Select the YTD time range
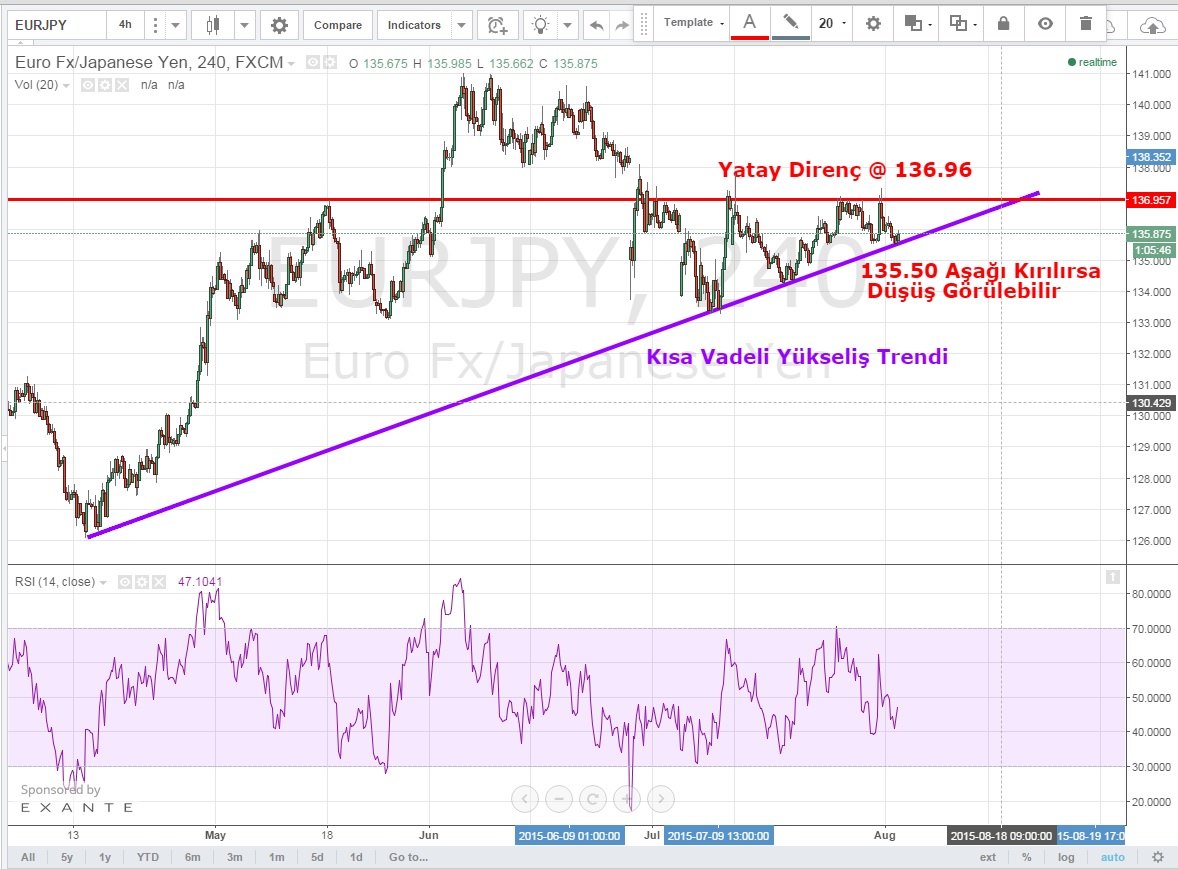The height and width of the screenshot is (869, 1178). click(x=148, y=857)
